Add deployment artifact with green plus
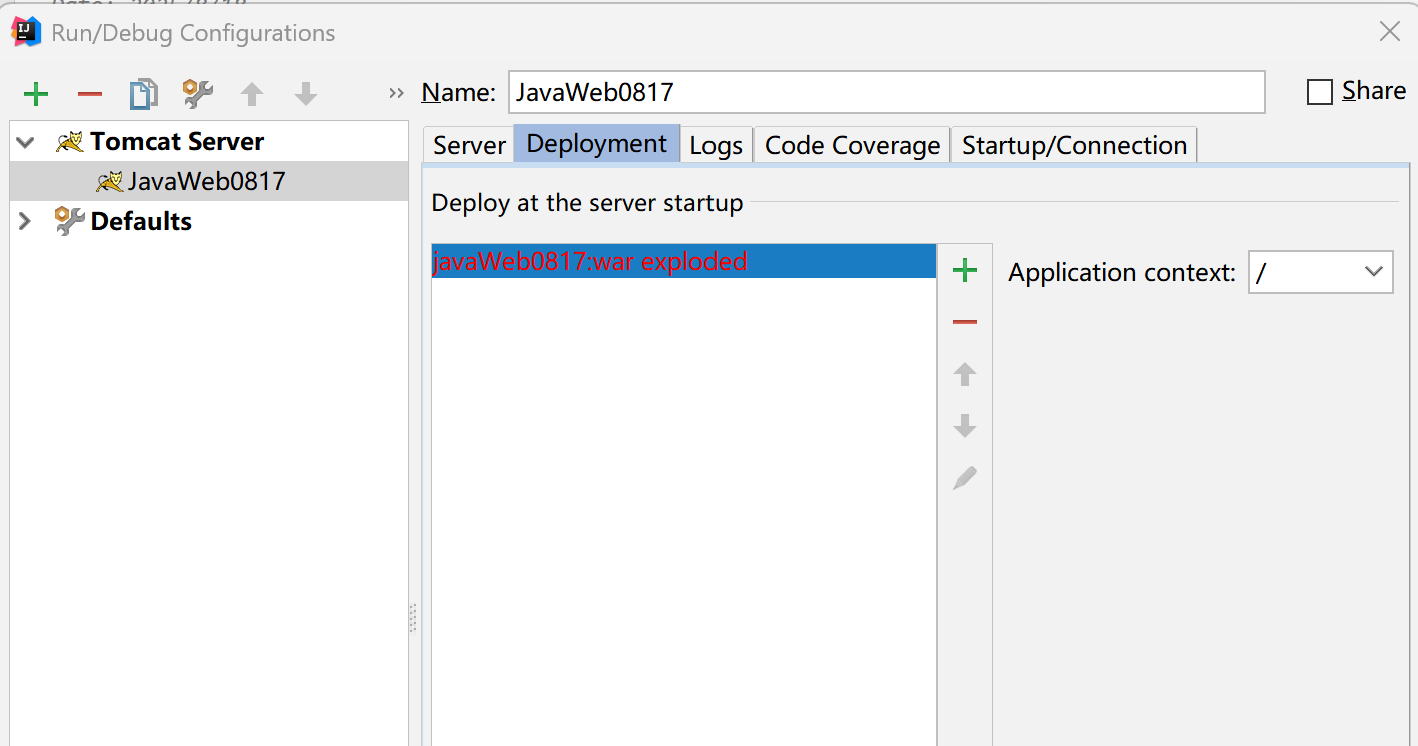The image size is (1418, 746). coord(965,270)
